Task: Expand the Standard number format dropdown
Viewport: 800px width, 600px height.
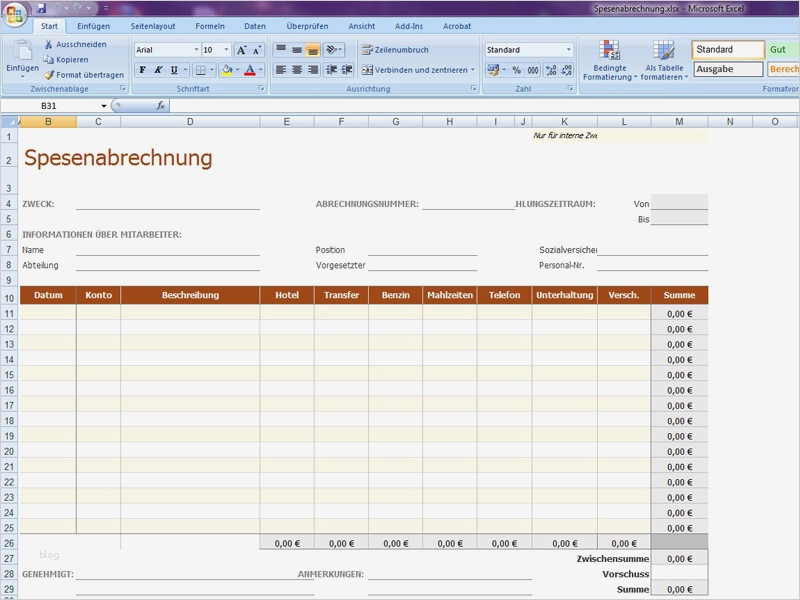Action: [x=569, y=50]
